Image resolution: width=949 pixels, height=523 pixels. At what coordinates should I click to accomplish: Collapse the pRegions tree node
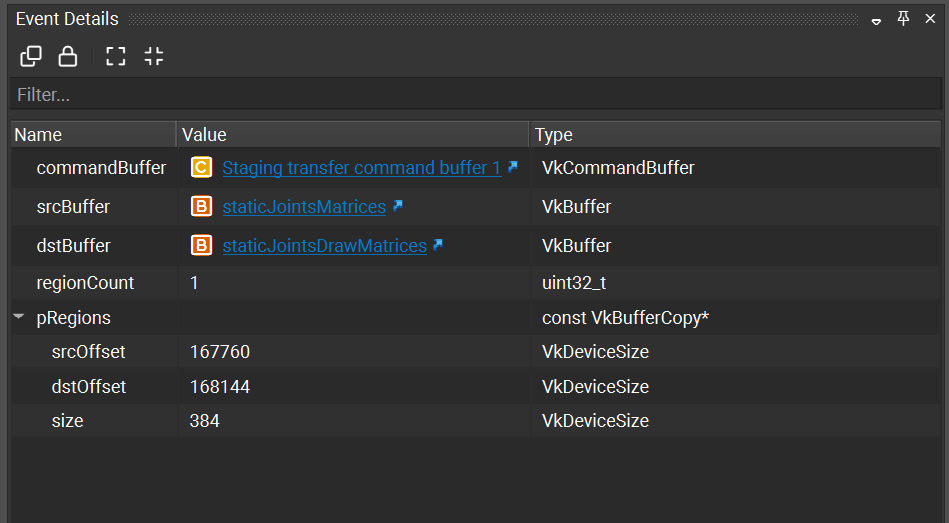(19, 318)
